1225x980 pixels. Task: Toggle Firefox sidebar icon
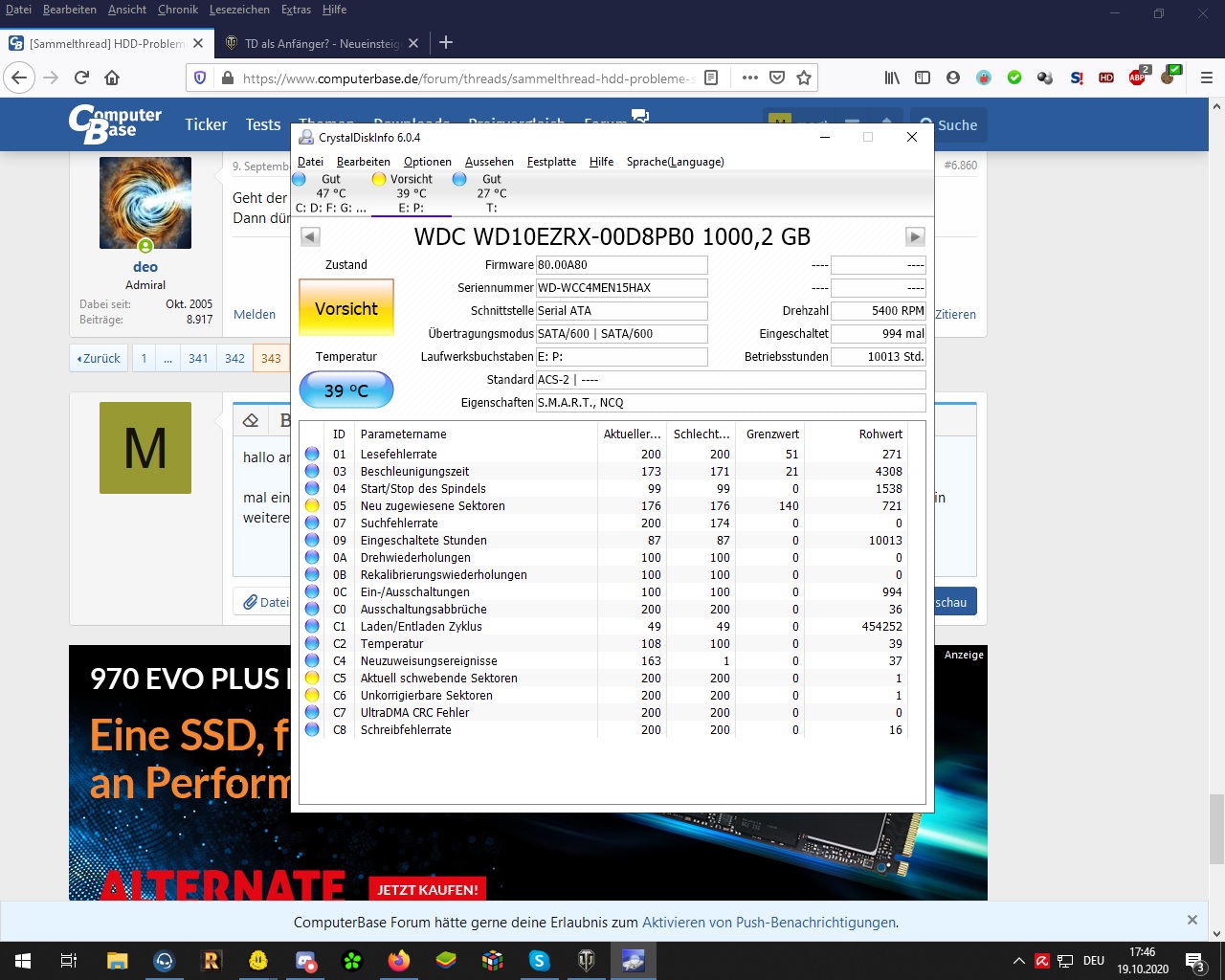pyautogui.click(x=923, y=78)
